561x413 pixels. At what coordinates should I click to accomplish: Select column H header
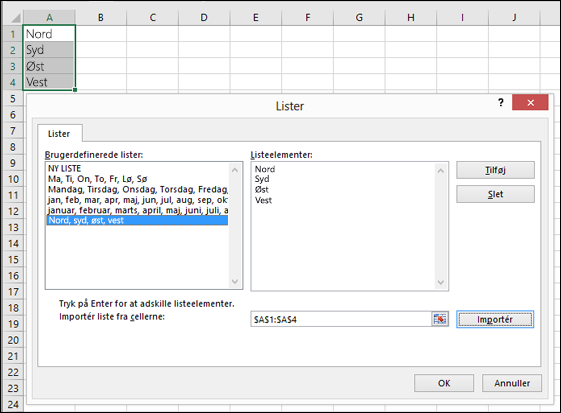tap(411, 17)
